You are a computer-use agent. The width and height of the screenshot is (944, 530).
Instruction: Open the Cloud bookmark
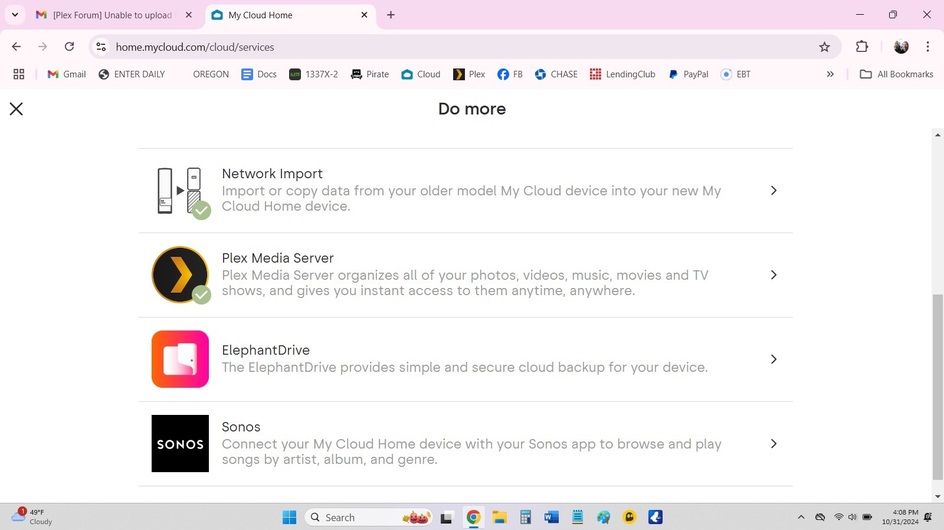[421, 74]
